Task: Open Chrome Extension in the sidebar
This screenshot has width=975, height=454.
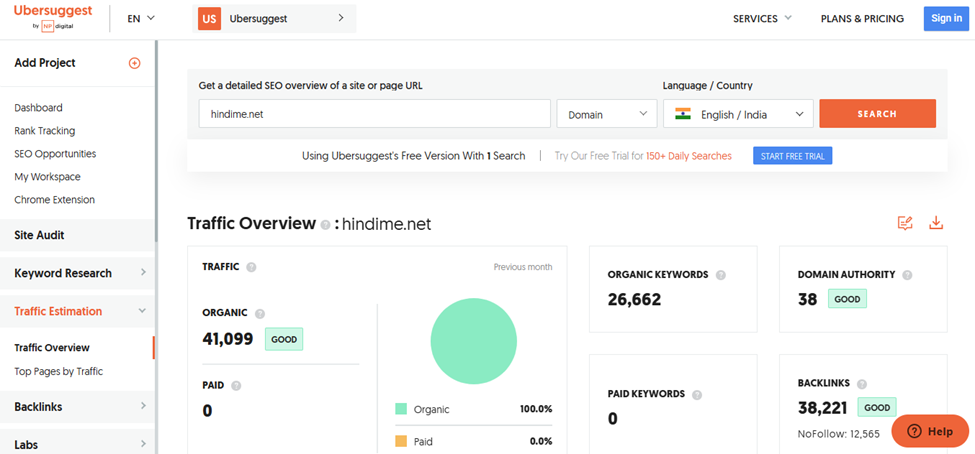Action: tap(55, 200)
